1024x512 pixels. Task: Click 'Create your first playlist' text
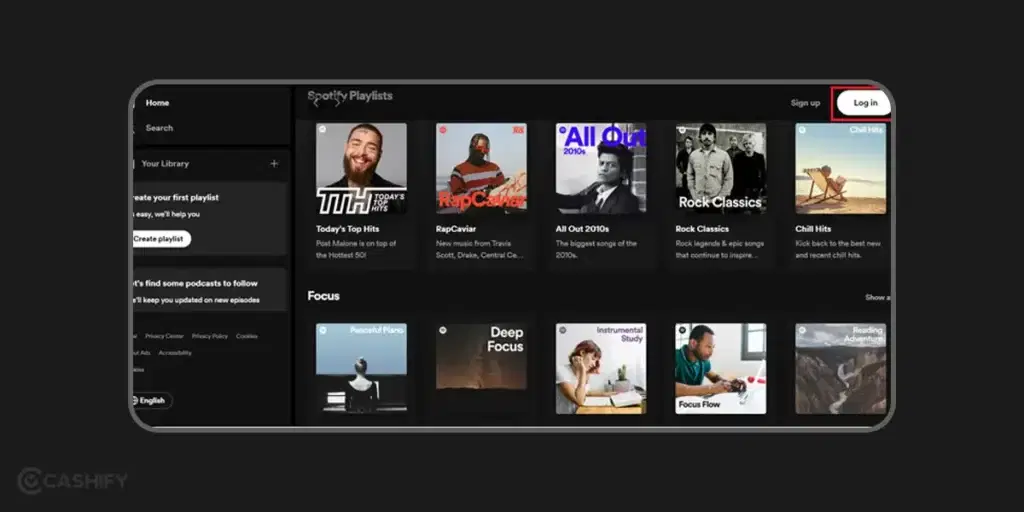tap(175, 198)
